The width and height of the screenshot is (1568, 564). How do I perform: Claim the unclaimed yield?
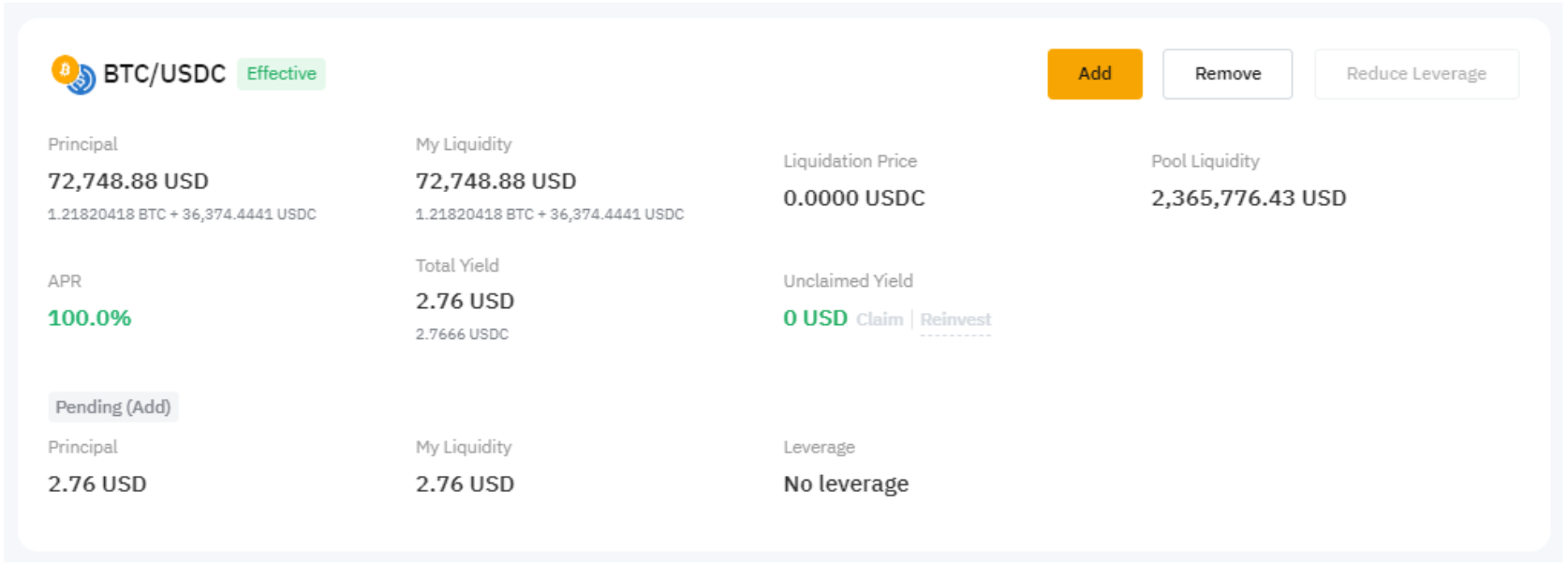[x=880, y=319]
